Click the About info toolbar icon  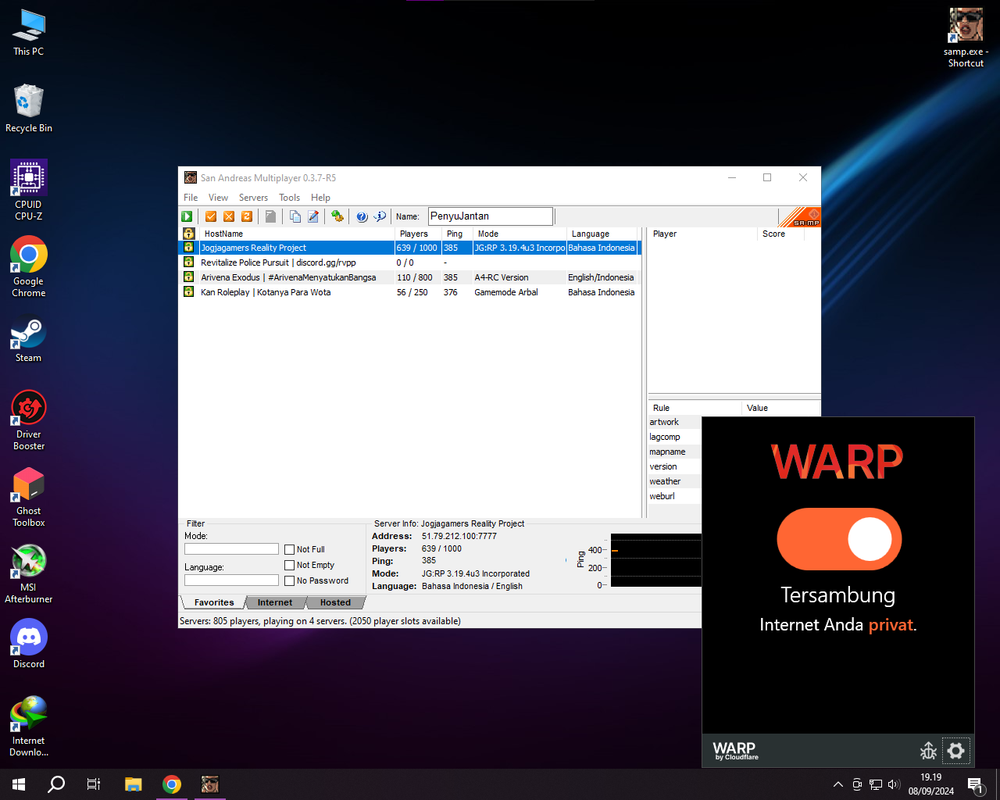379,217
